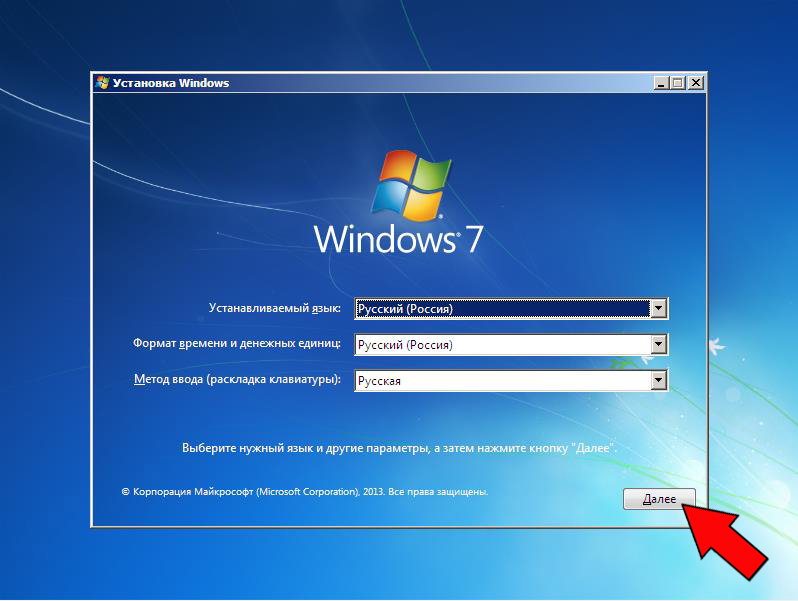Click the Далее button
Image resolution: width=798 pixels, height=601 pixels.
pos(659,499)
